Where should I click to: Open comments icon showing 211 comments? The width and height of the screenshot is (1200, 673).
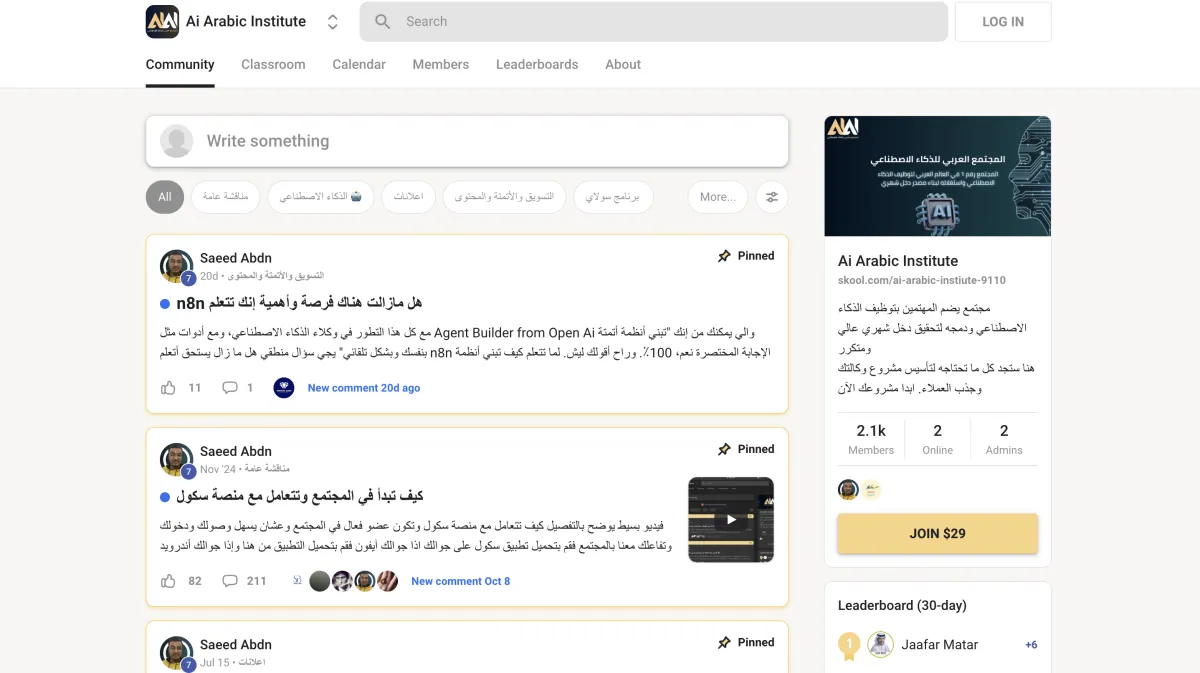[x=230, y=580]
